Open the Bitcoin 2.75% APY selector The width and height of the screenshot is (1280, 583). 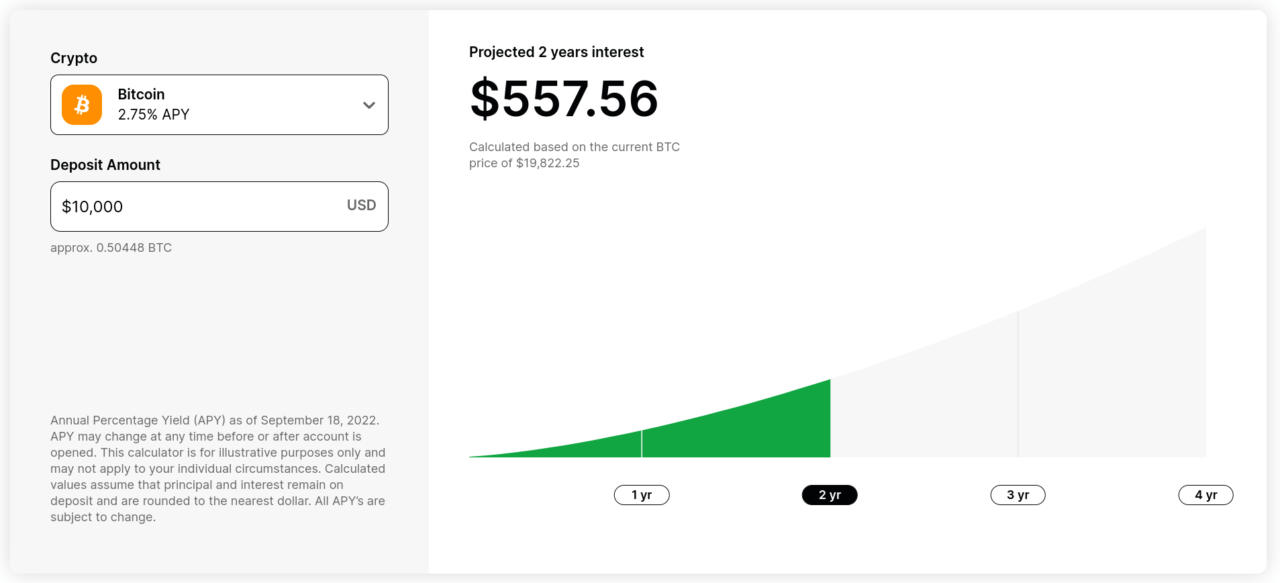click(x=219, y=105)
